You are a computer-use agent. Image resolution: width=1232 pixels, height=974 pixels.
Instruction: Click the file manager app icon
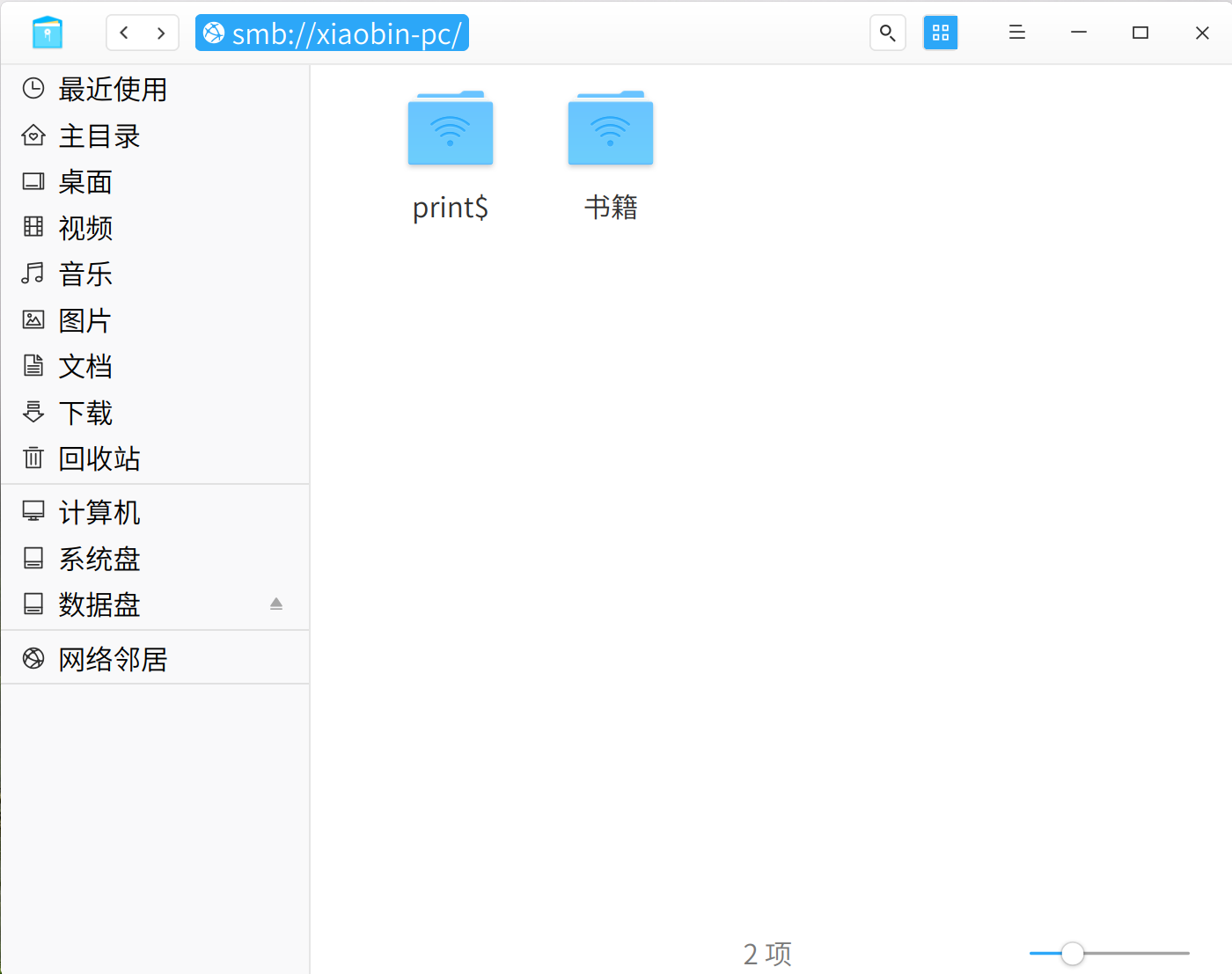[x=47, y=33]
